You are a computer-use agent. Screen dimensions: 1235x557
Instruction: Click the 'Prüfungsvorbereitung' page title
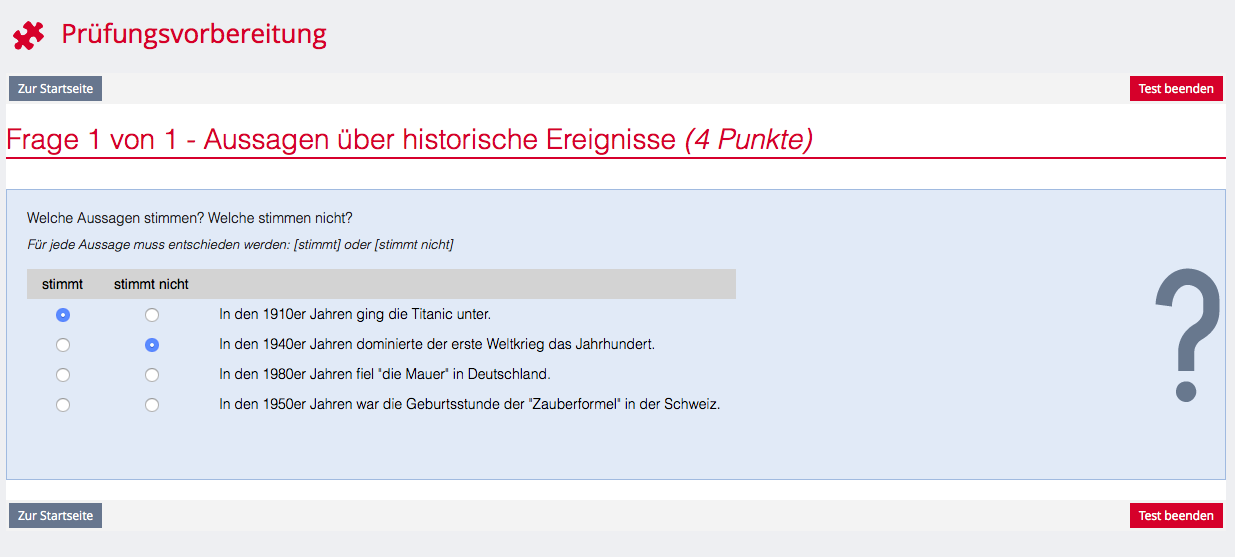click(194, 34)
